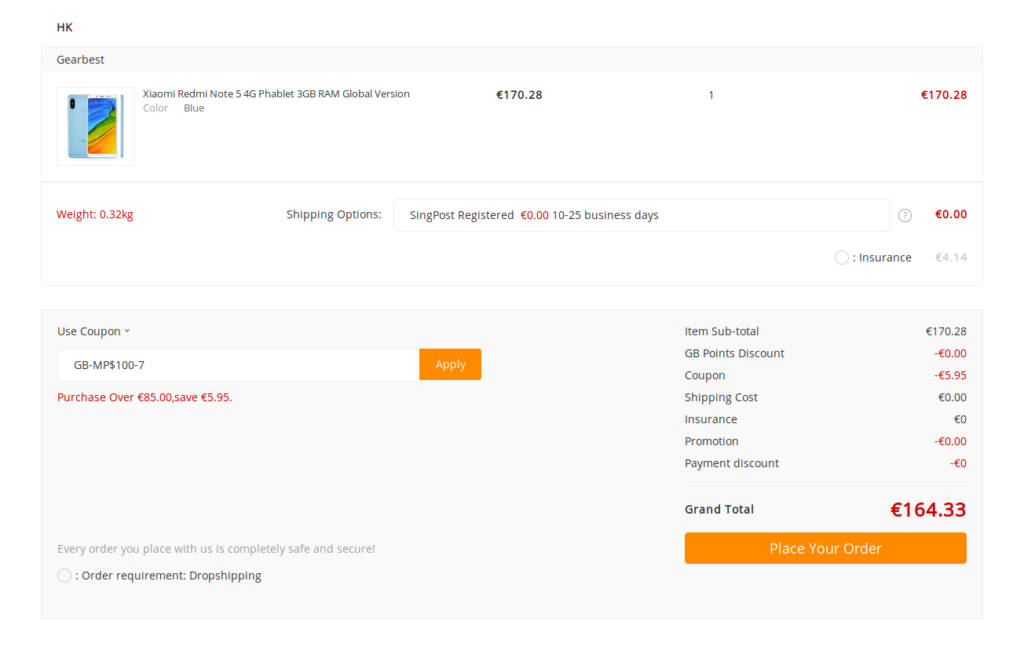Select the Promotion label

pos(711,441)
